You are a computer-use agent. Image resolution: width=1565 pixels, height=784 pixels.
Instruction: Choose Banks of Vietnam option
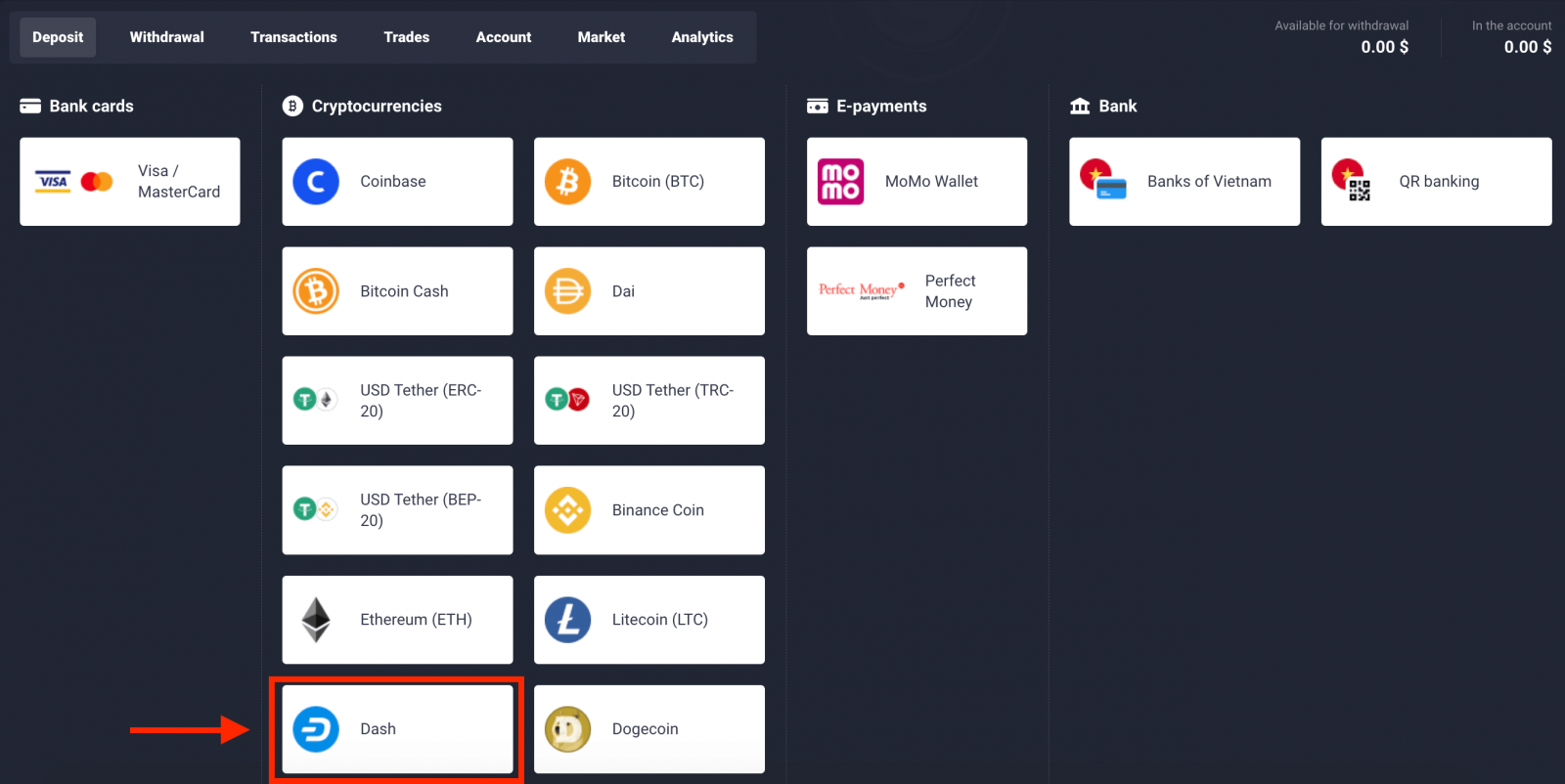[1185, 182]
